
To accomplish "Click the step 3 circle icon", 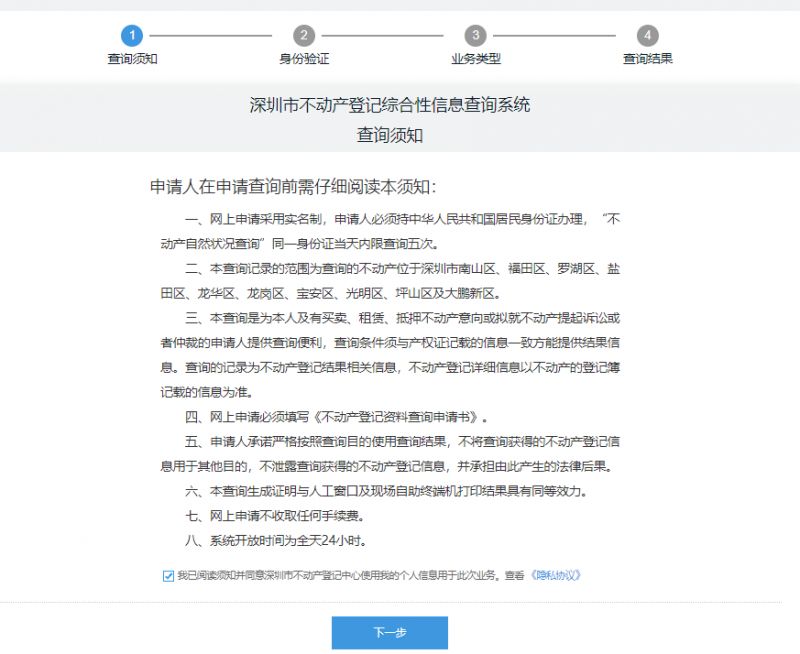I will pos(476,36).
